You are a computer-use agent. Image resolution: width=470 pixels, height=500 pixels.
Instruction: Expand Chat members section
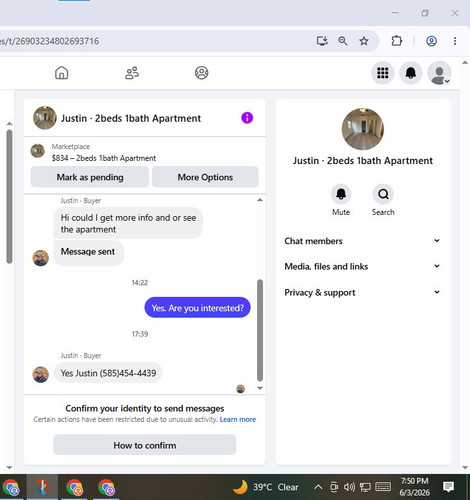363,241
